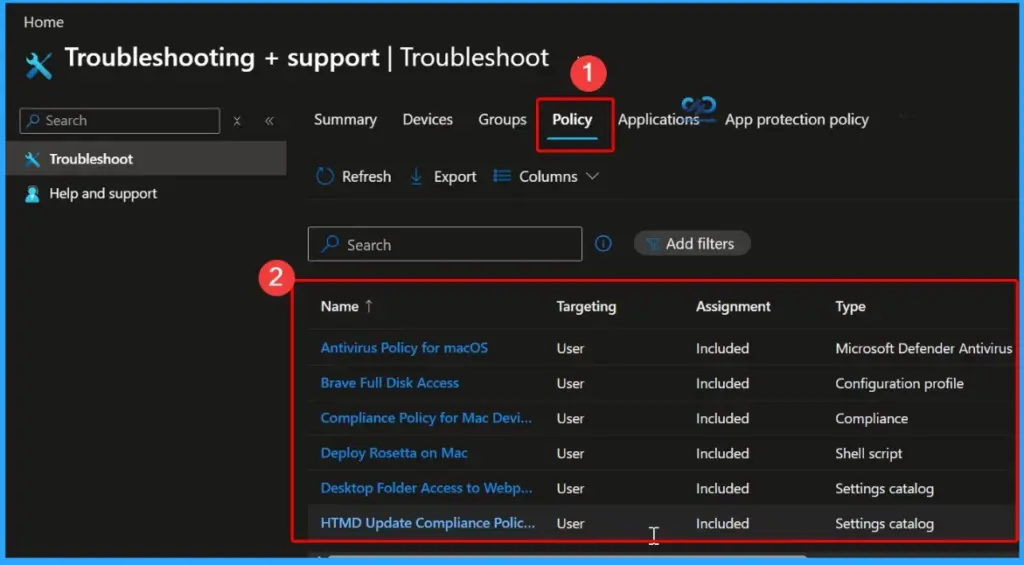
Task: Click the Refresh circular arrow icon
Action: coord(325,176)
